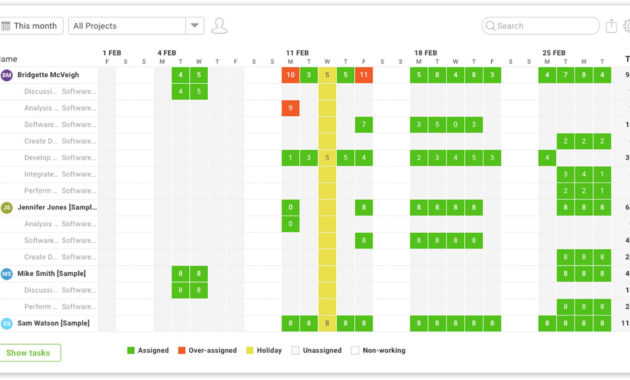Click Jennifer's green 0 hours summary cell
This screenshot has height=380, width=630.
point(290,208)
